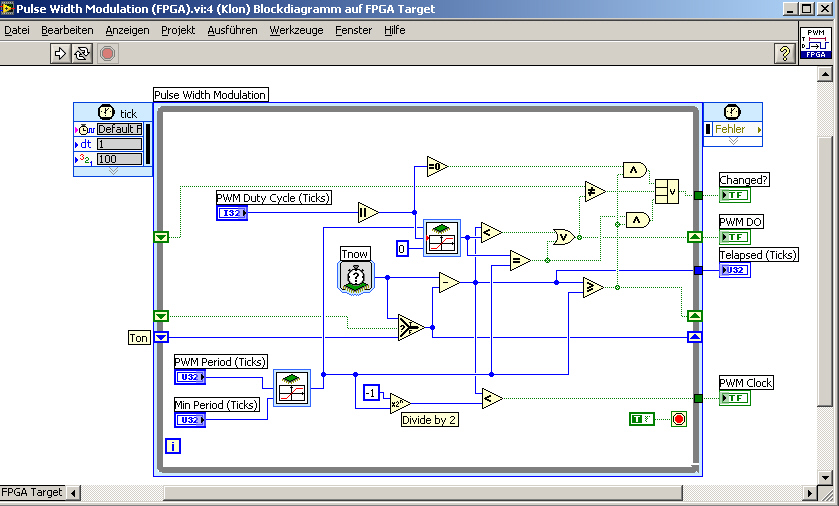Screen dimensions: 839x506
Task: Click the numeric constant 0
Action: (x=402, y=249)
